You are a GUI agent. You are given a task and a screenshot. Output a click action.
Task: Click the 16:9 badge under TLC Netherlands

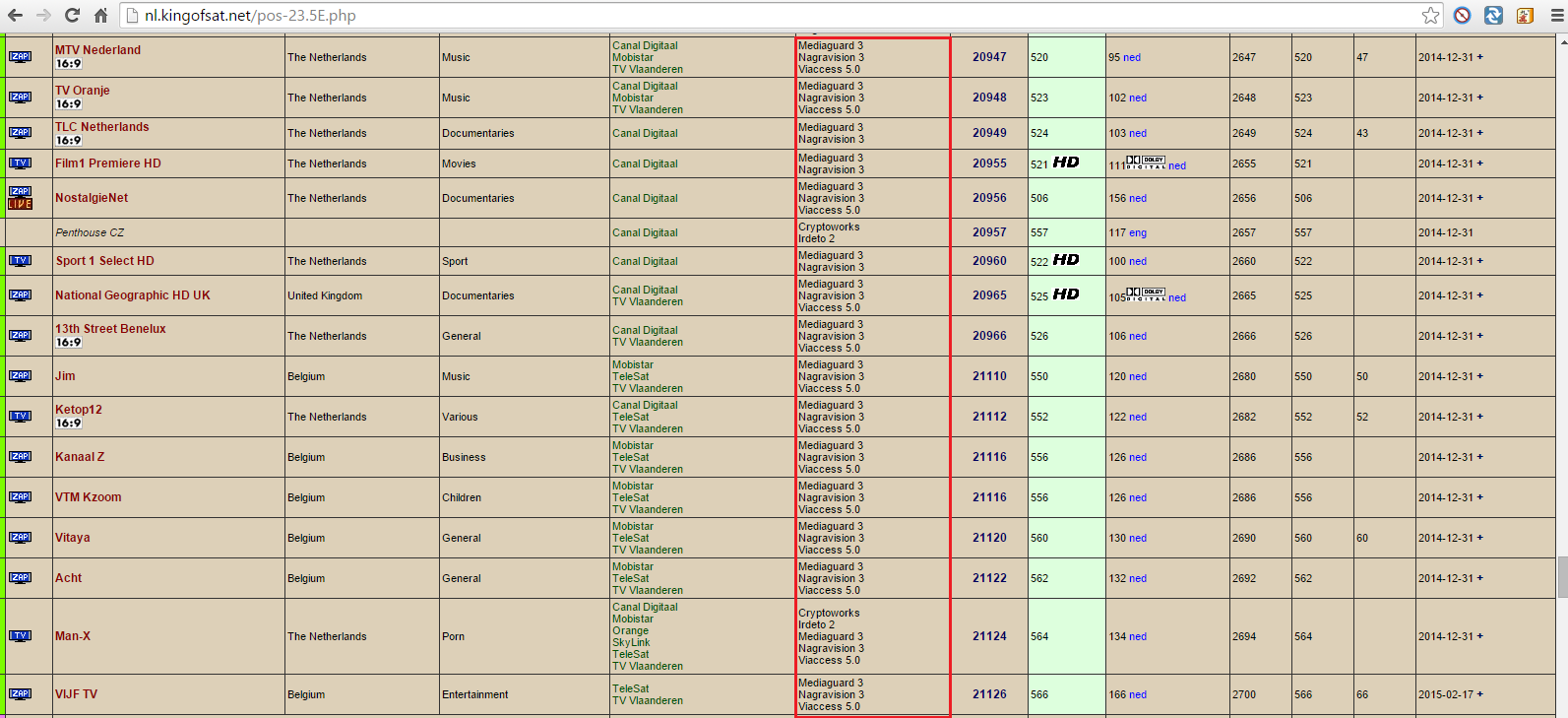click(x=69, y=141)
